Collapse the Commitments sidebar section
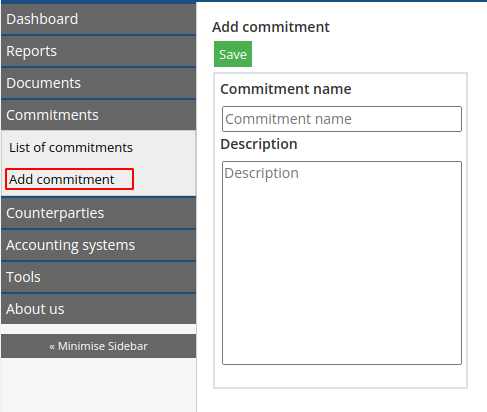Viewport: 487px width, 412px height. [x=98, y=115]
